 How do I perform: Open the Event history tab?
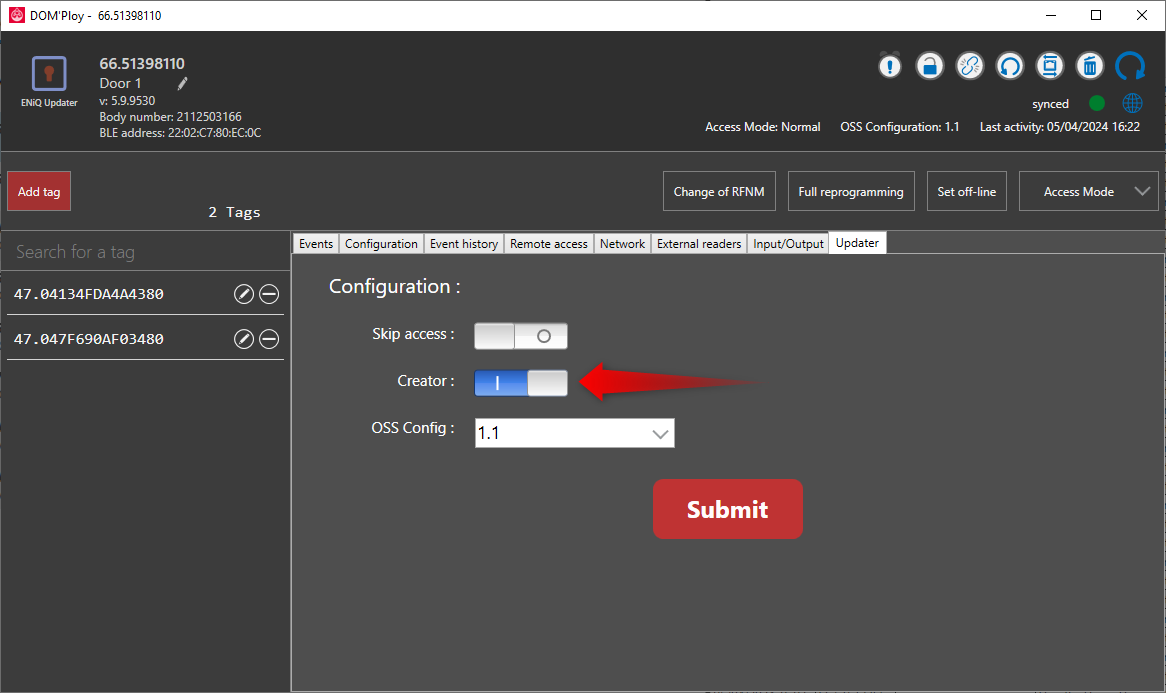pos(464,244)
